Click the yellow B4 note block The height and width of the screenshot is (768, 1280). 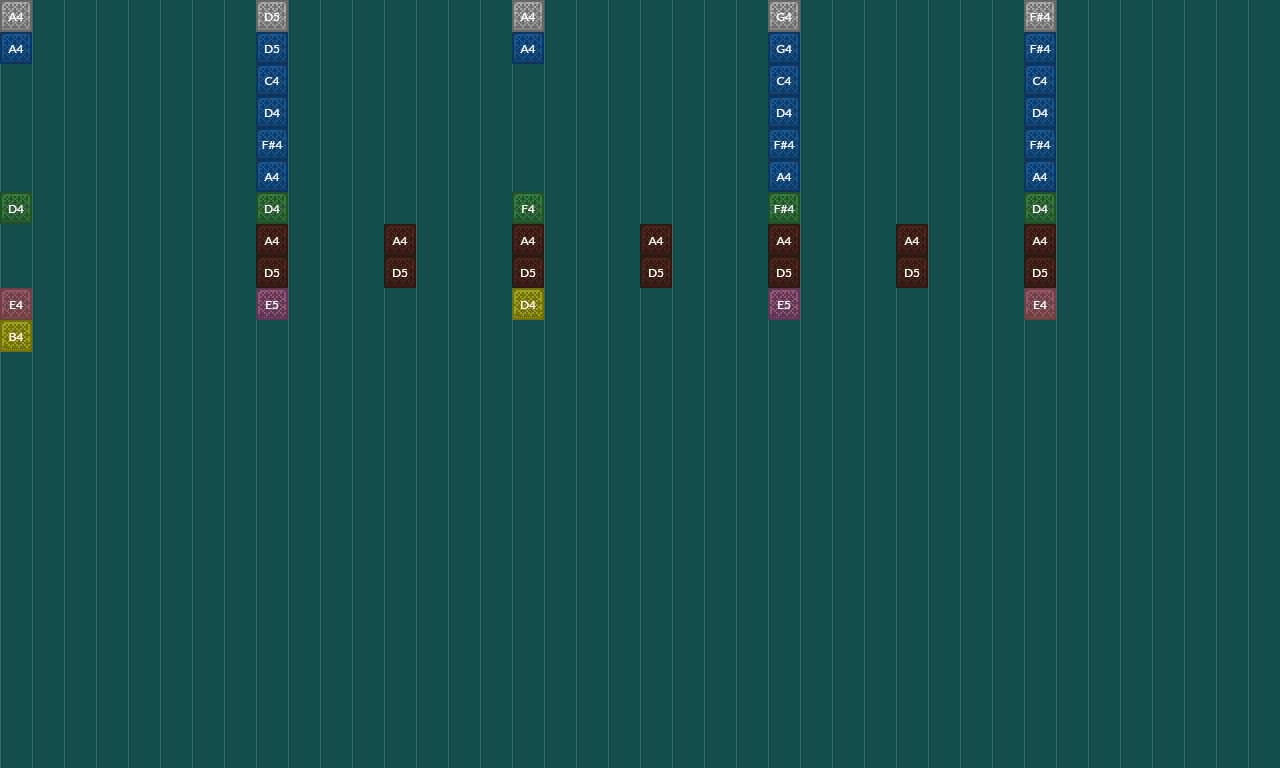point(16,337)
